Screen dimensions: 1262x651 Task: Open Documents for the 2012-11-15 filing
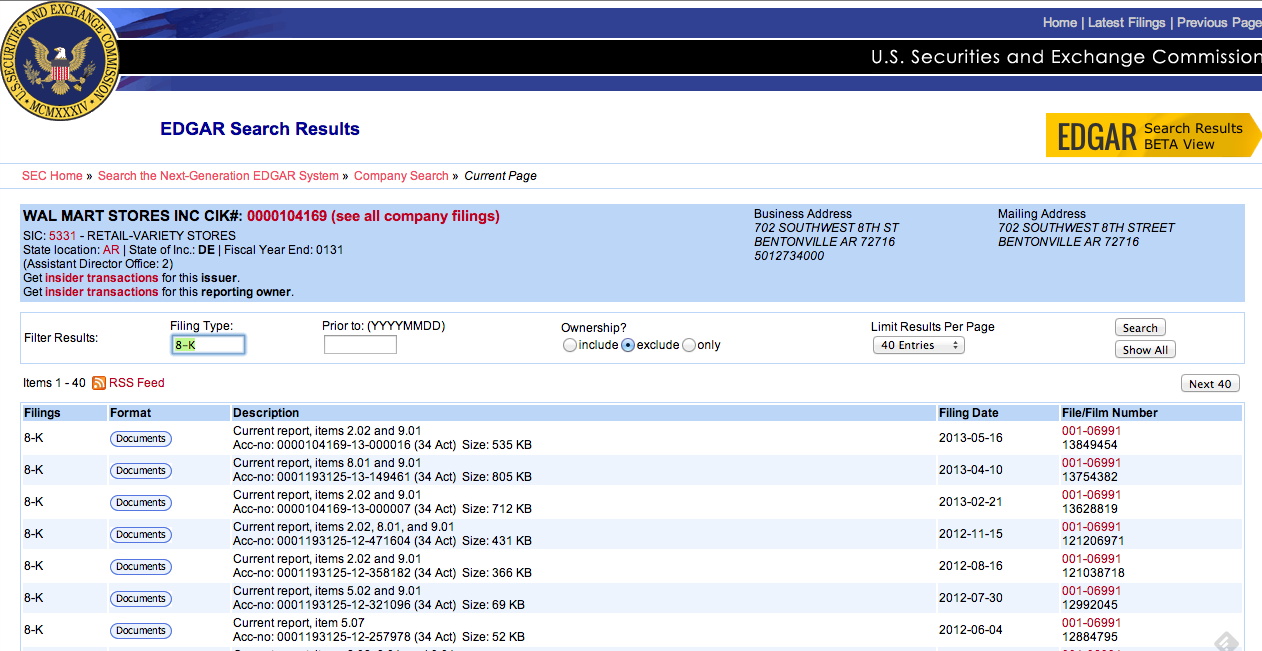pos(140,534)
